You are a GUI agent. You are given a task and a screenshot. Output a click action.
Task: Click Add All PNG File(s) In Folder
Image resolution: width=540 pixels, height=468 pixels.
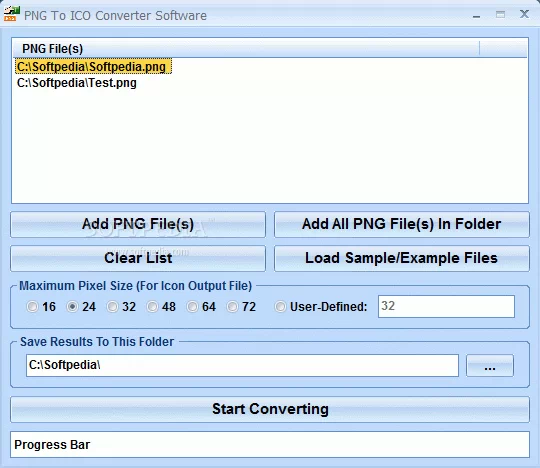pyautogui.click(x=402, y=225)
